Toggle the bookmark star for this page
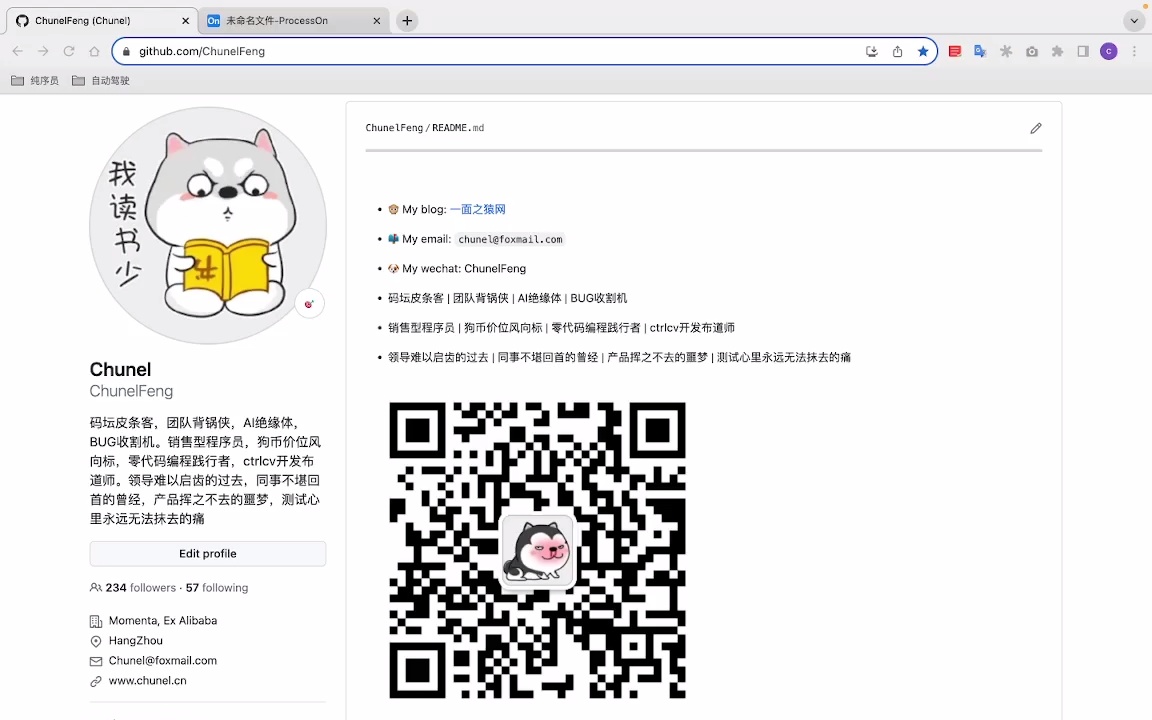Viewport: 1152px width, 720px height. point(923,51)
